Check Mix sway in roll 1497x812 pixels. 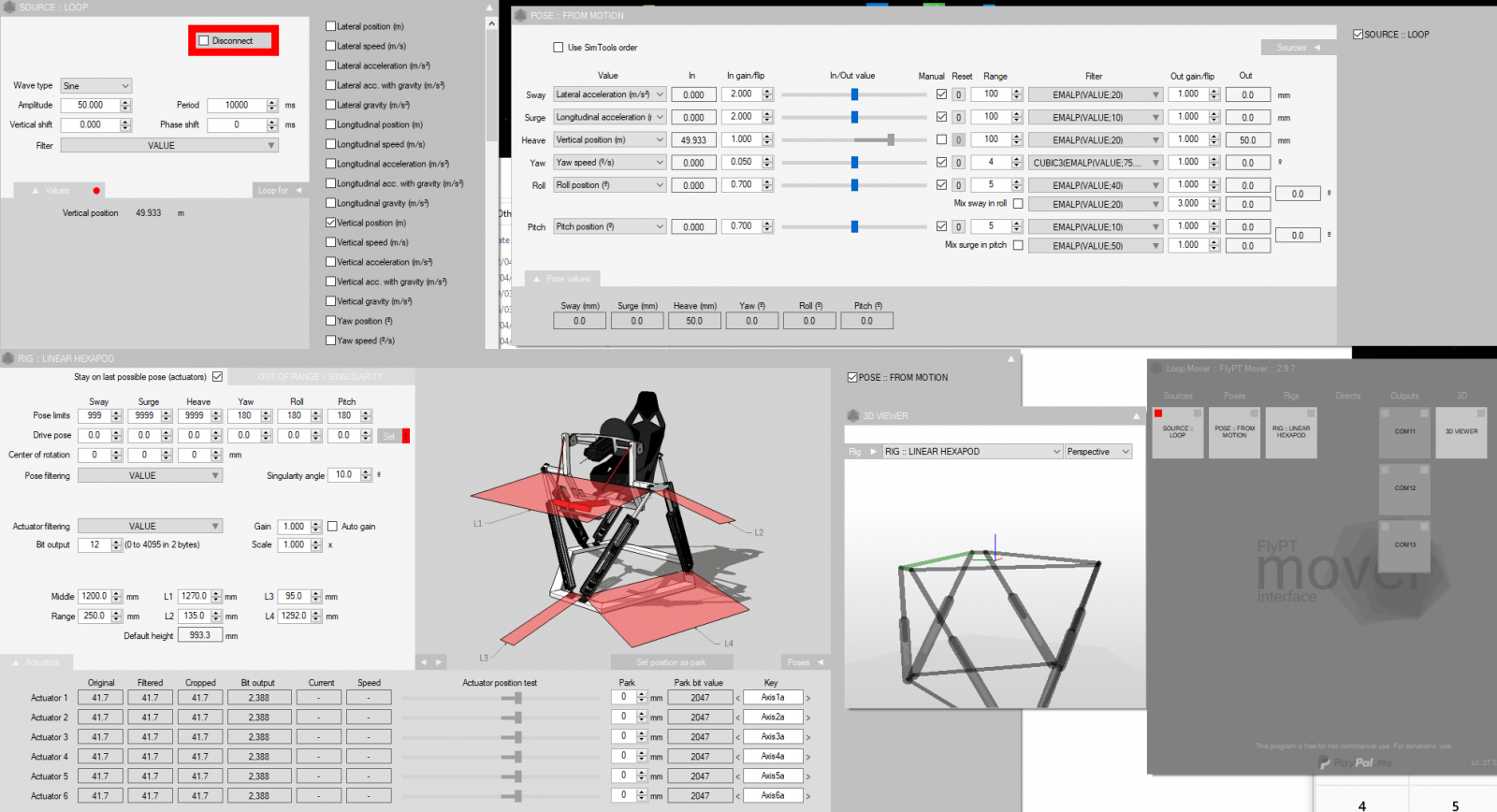(1018, 203)
